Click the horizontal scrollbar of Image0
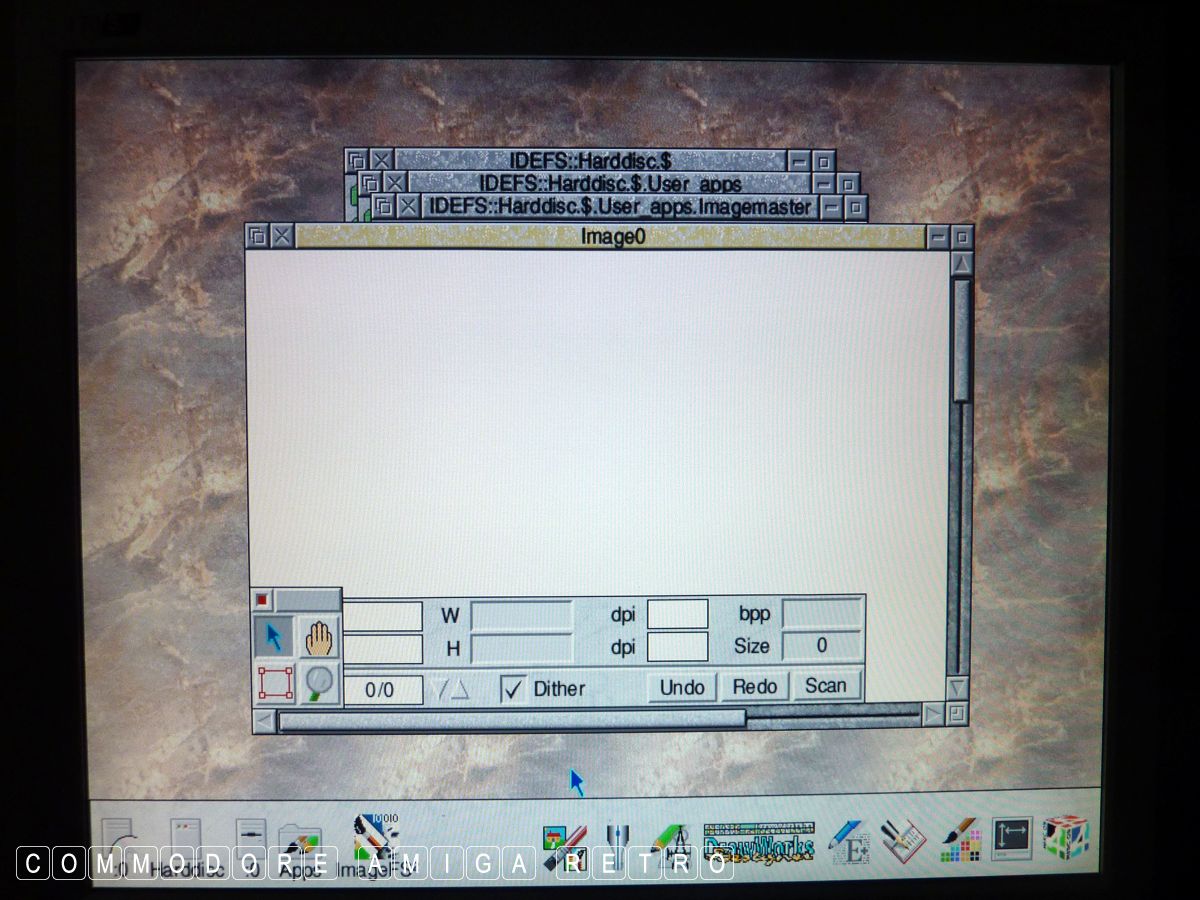The height and width of the screenshot is (900, 1200). [x=510, y=718]
